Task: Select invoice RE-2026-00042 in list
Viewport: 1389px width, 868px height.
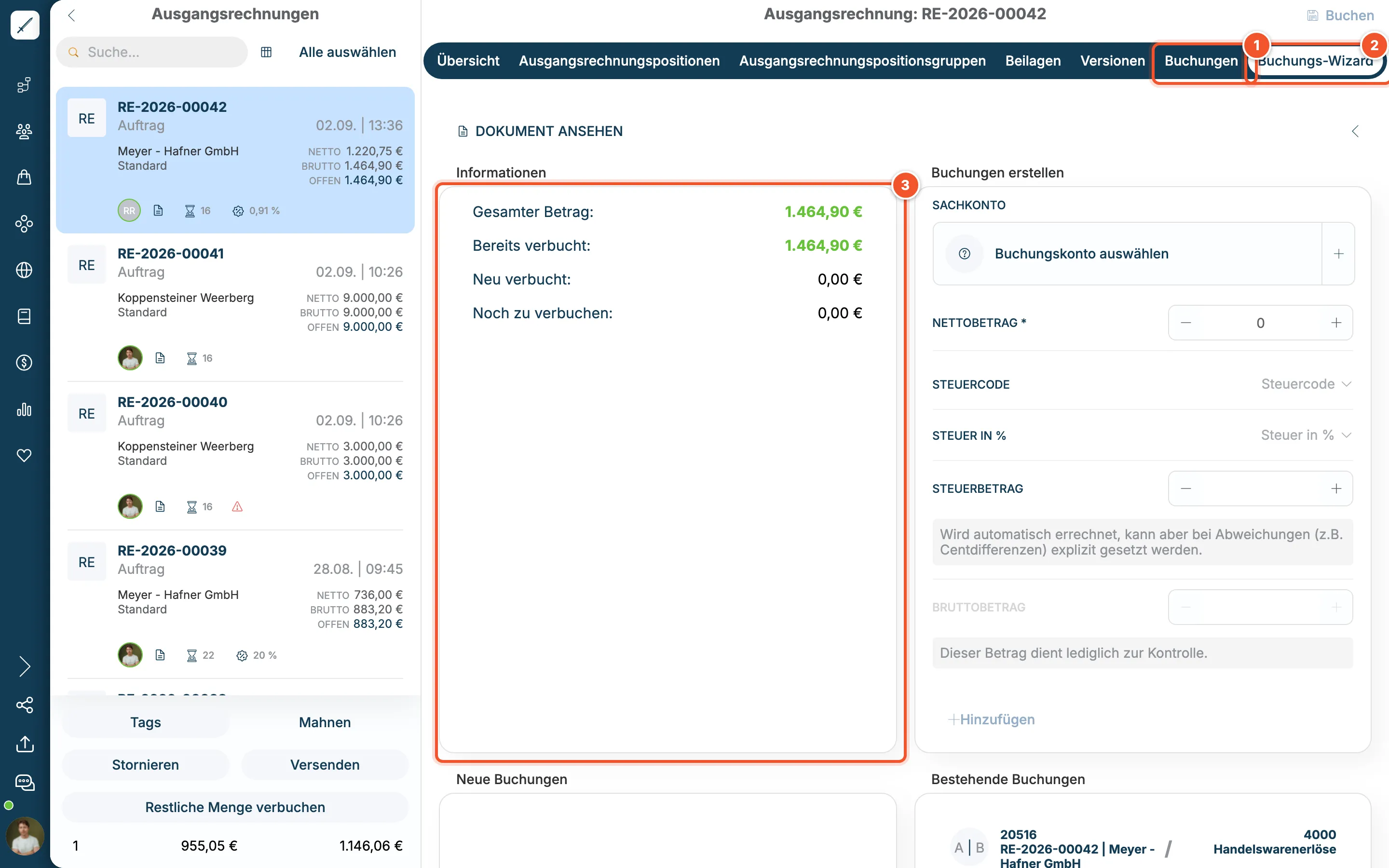Action: click(x=235, y=160)
